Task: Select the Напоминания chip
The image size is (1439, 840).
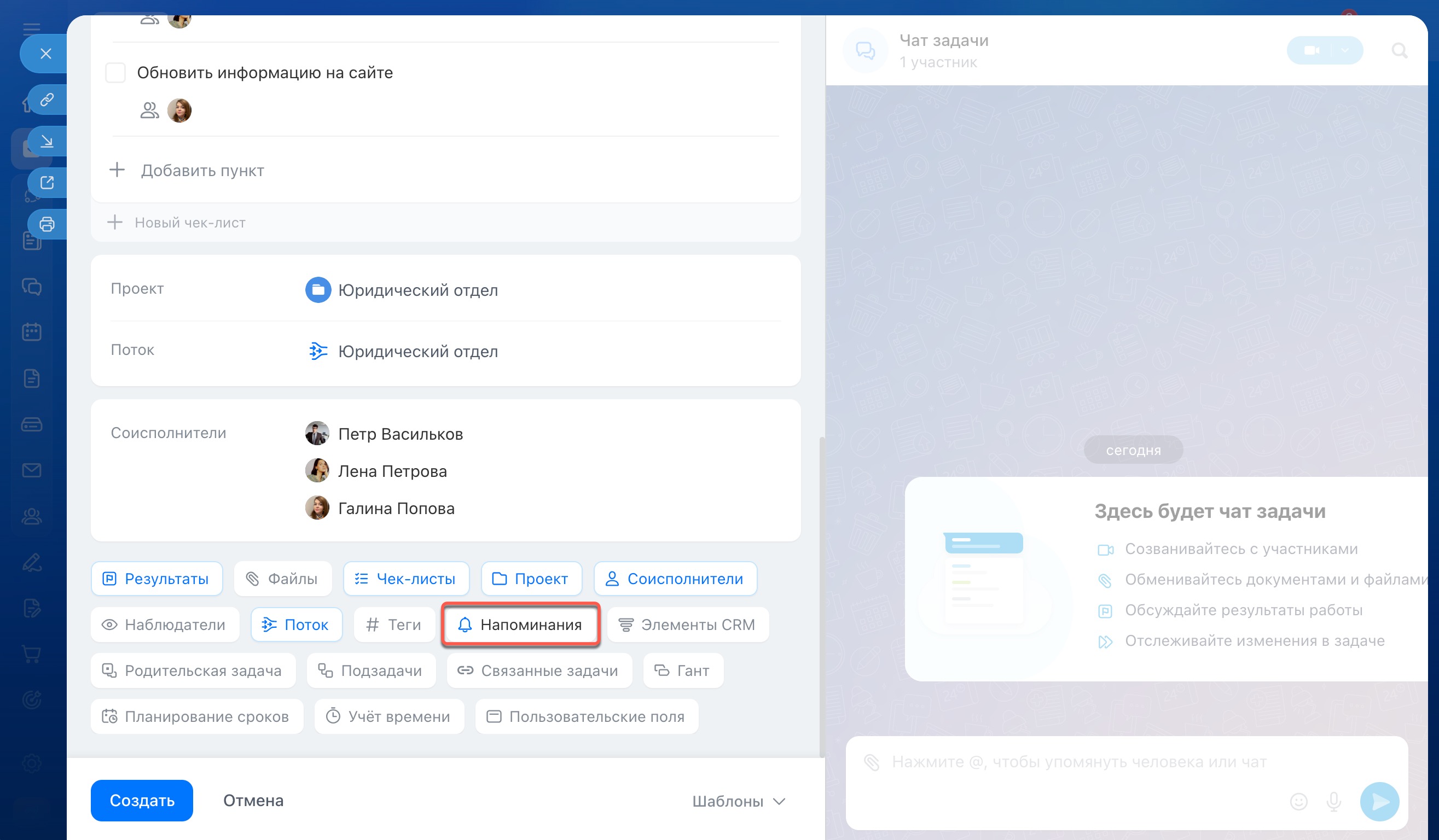Action: click(520, 625)
